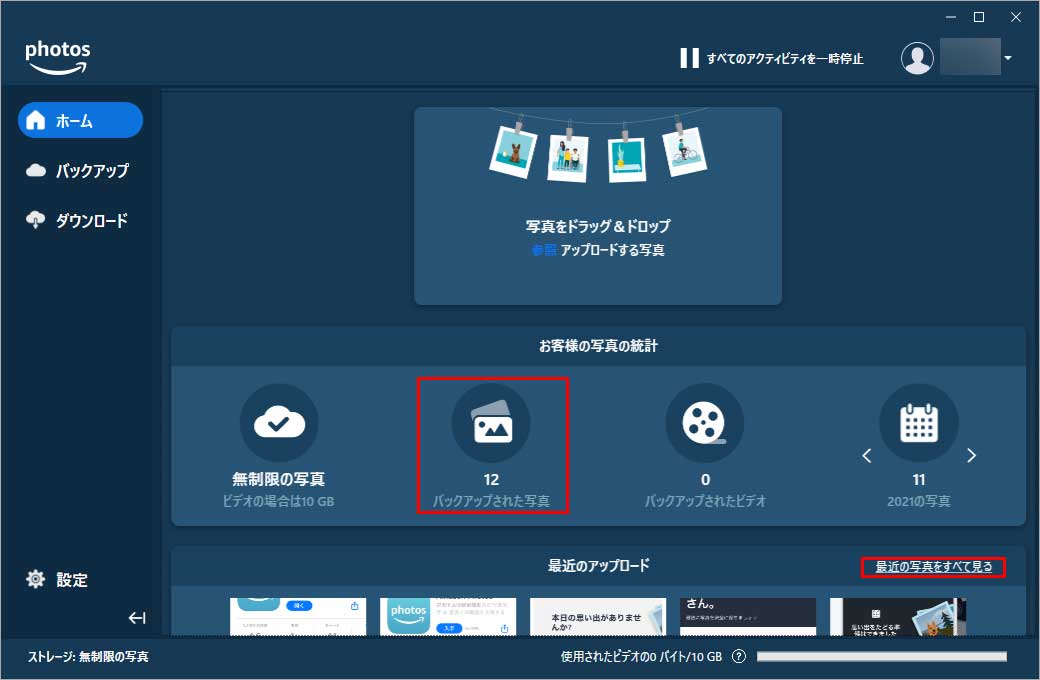Select the ホーム sidebar item
This screenshot has width=1040, height=680.
point(80,121)
